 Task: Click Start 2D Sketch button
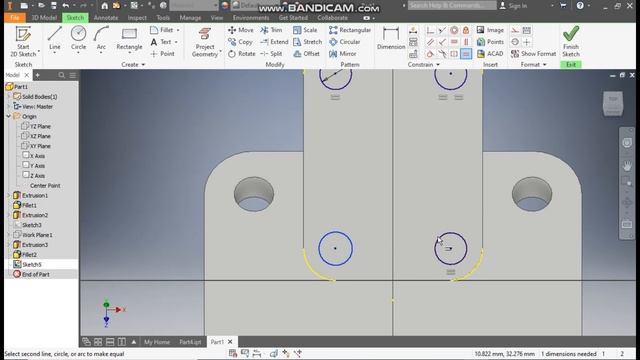click(x=23, y=41)
